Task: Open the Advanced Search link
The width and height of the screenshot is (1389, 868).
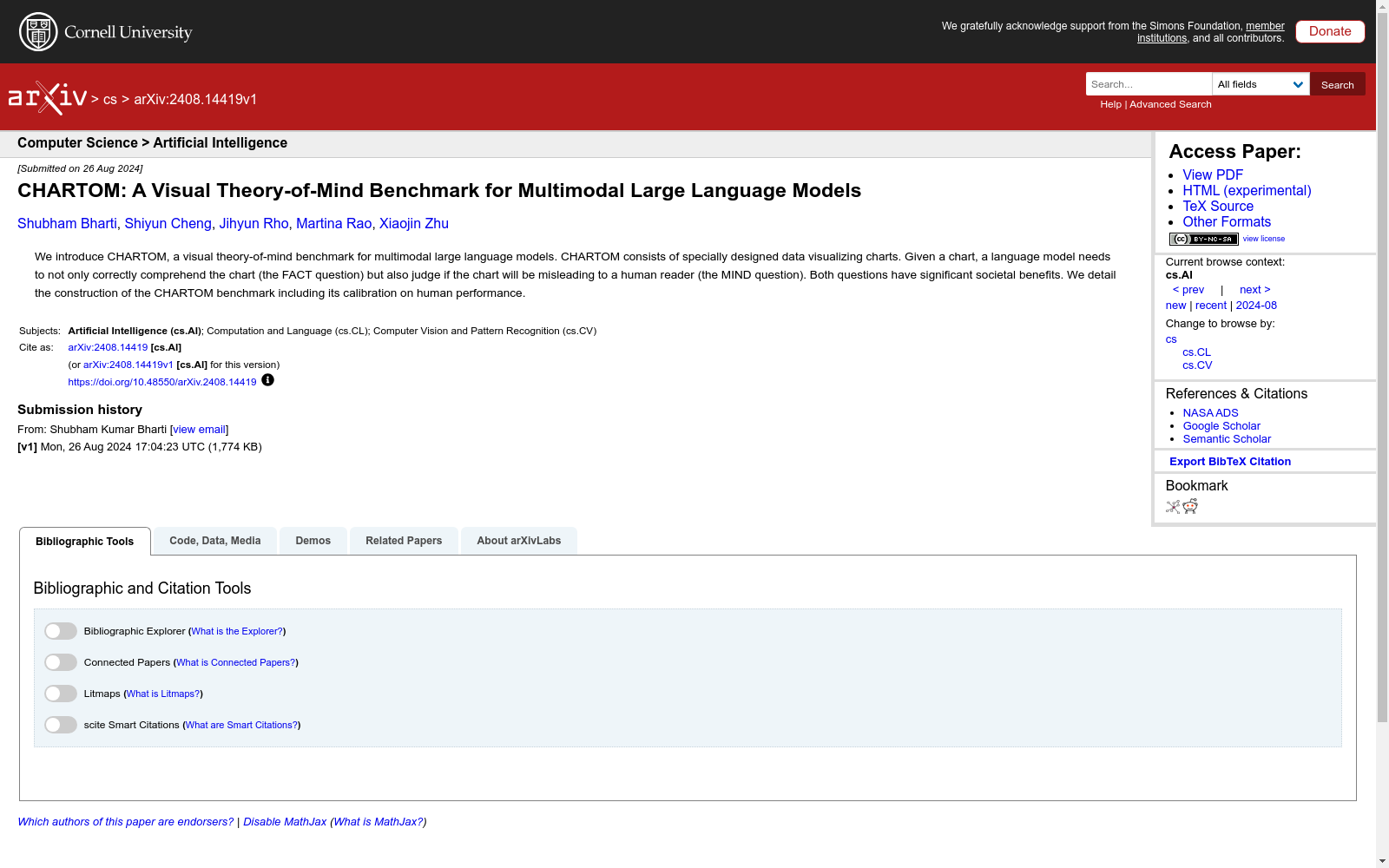Action: (1170, 104)
